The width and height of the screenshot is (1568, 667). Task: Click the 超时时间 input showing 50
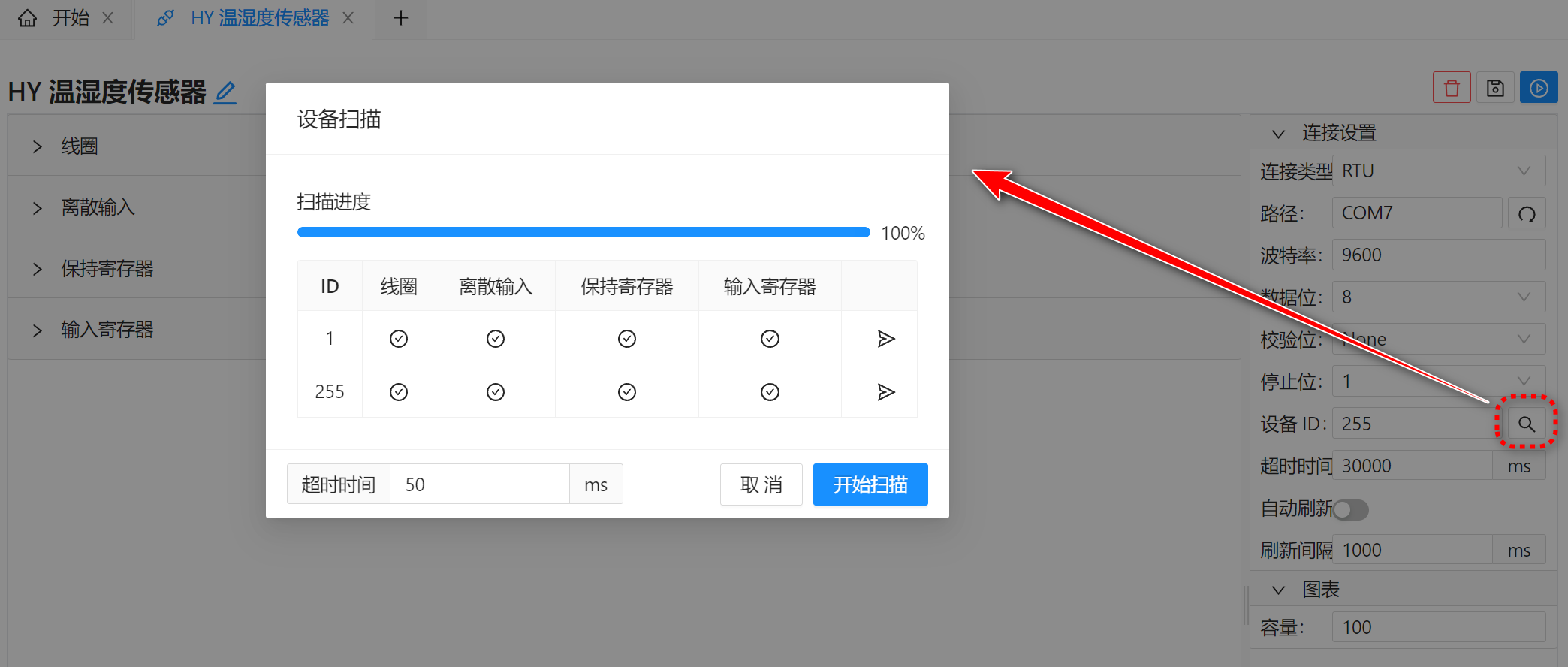pyautogui.click(x=479, y=484)
